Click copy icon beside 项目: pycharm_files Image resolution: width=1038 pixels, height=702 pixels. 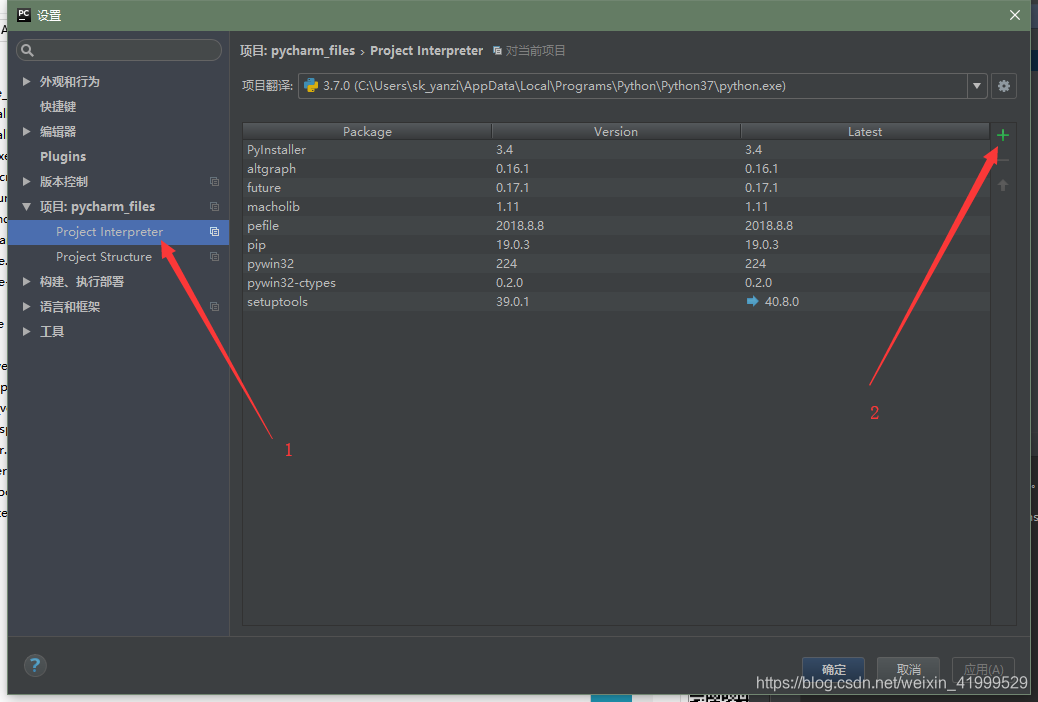click(214, 207)
